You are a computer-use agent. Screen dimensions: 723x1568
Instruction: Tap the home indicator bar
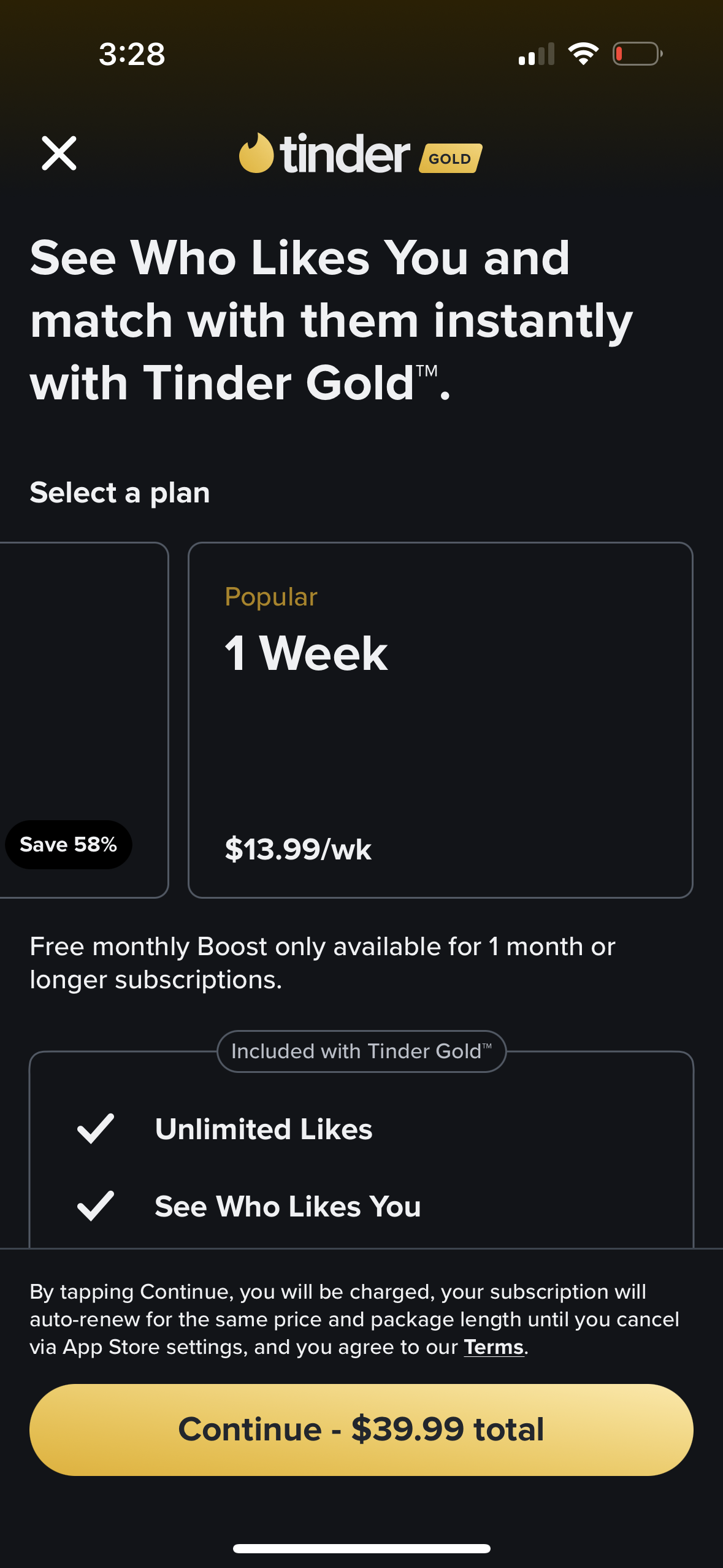[x=361, y=1548]
